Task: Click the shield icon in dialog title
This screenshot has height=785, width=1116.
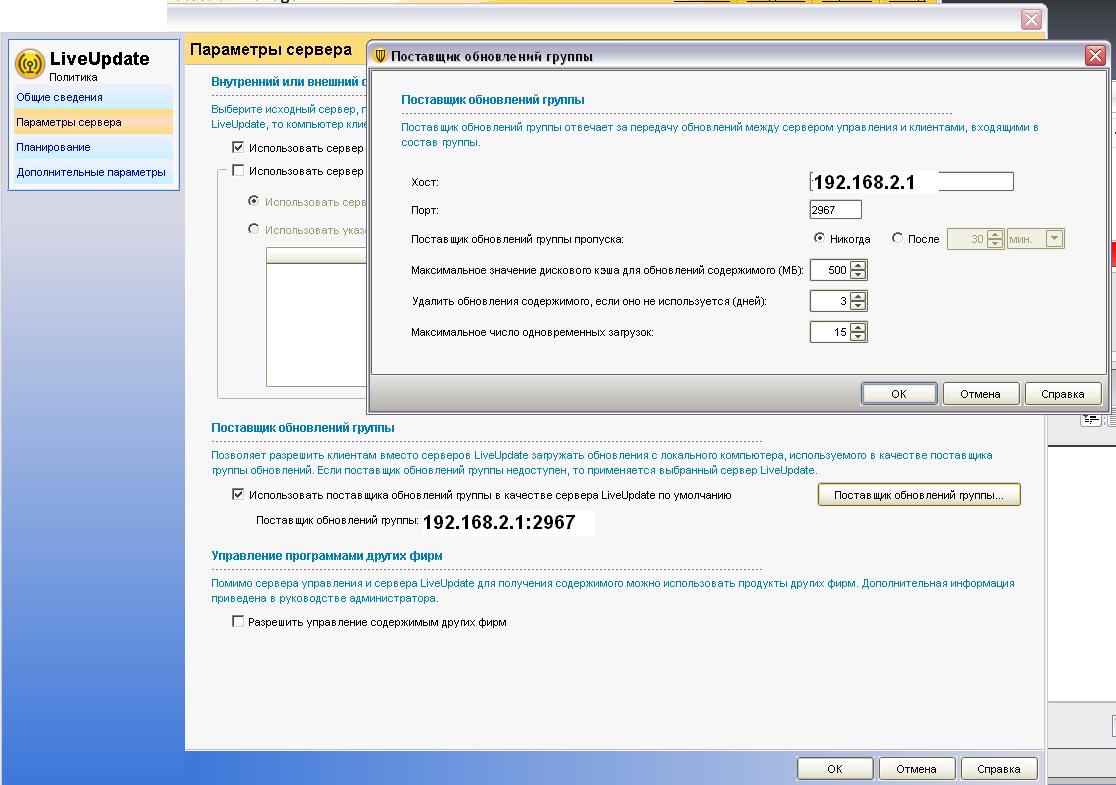Action: [380, 56]
